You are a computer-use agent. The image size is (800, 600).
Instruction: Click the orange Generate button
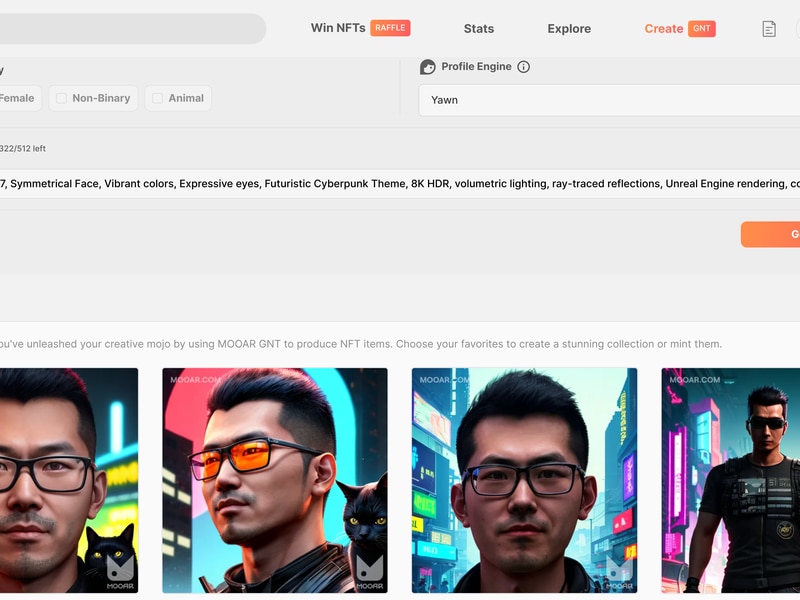[770, 234]
